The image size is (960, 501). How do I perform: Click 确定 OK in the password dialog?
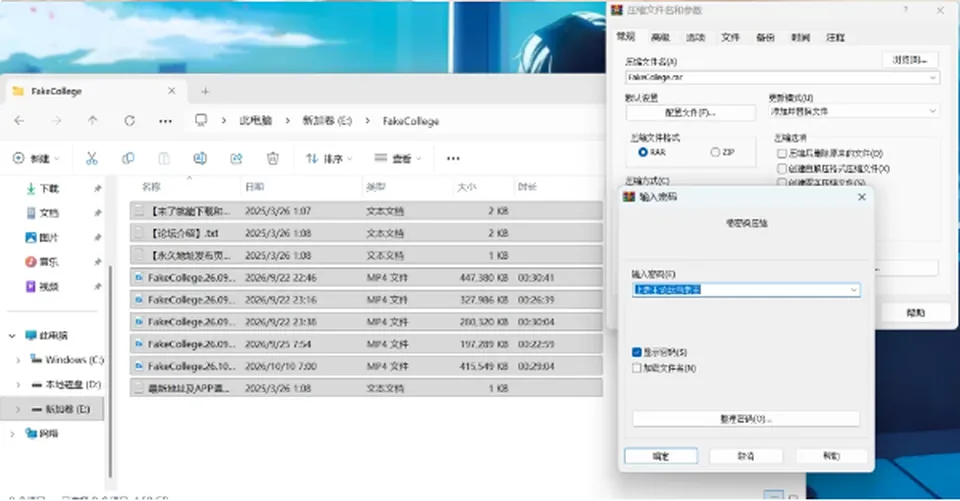point(661,456)
